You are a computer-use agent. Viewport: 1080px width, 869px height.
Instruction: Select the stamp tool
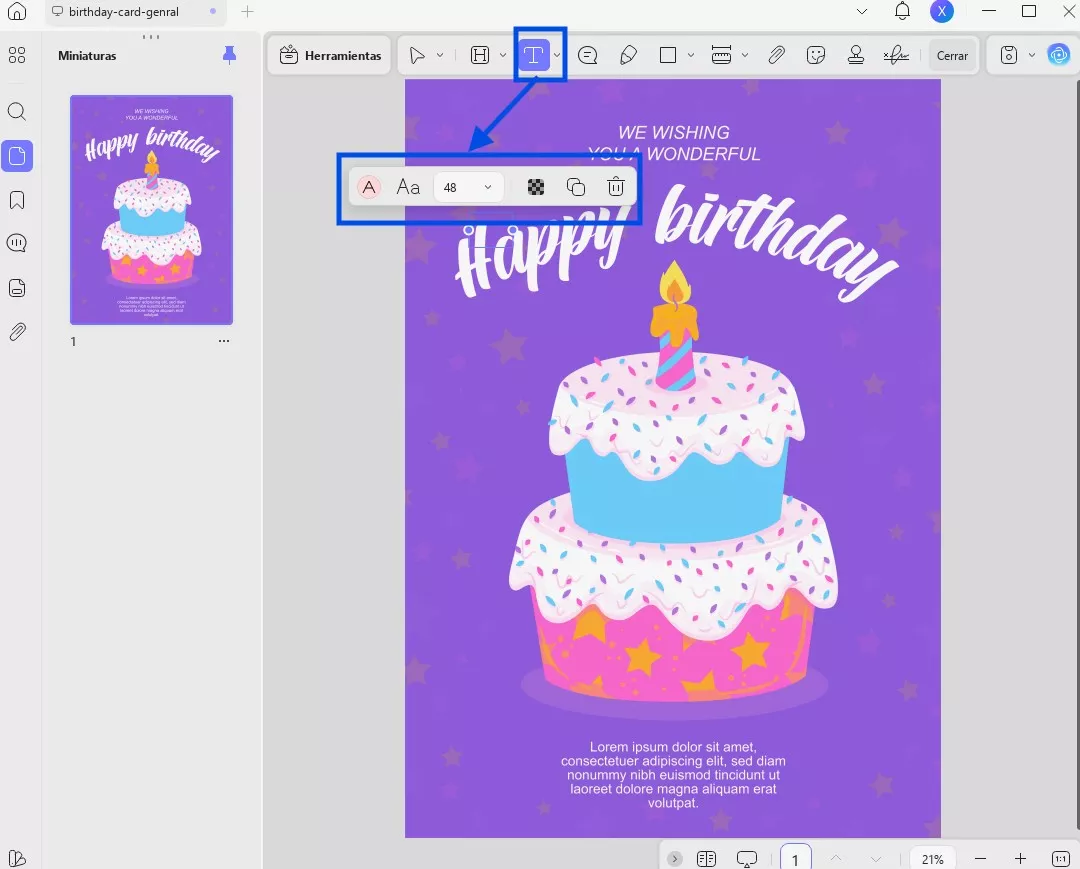pyautogui.click(x=855, y=55)
